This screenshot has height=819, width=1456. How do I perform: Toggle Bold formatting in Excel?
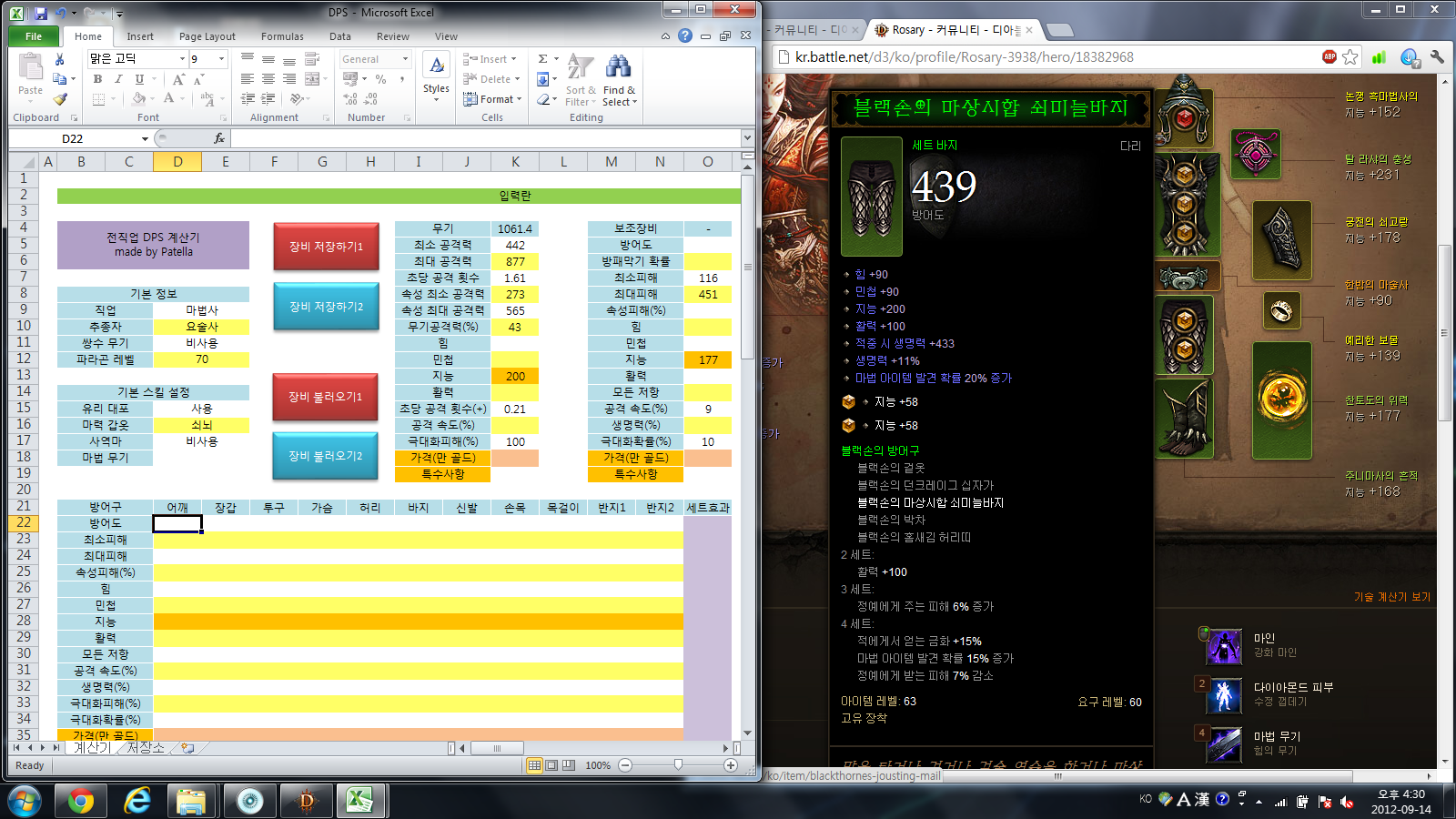coord(97,79)
